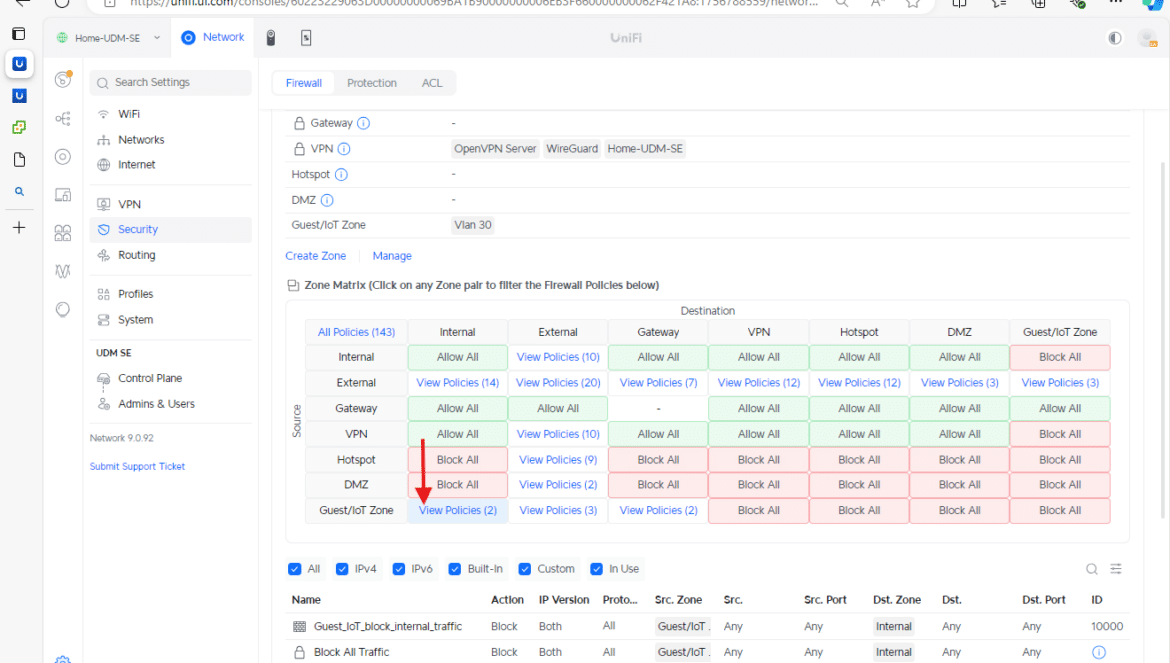Open View Policies (9) Hotspot to External
Image resolution: width=1170 pixels, height=663 pixels.
point(558,460)
